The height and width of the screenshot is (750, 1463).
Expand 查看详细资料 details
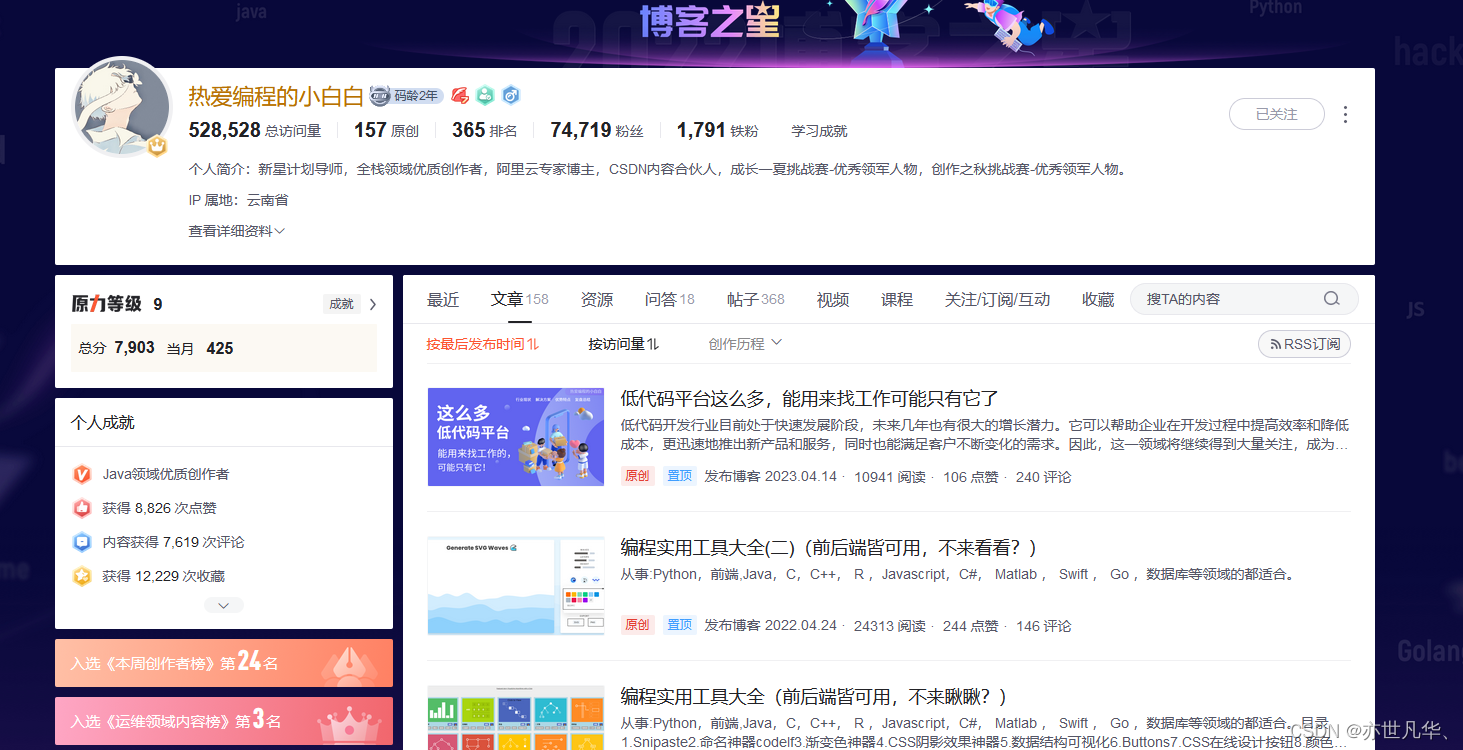(237, 231)
